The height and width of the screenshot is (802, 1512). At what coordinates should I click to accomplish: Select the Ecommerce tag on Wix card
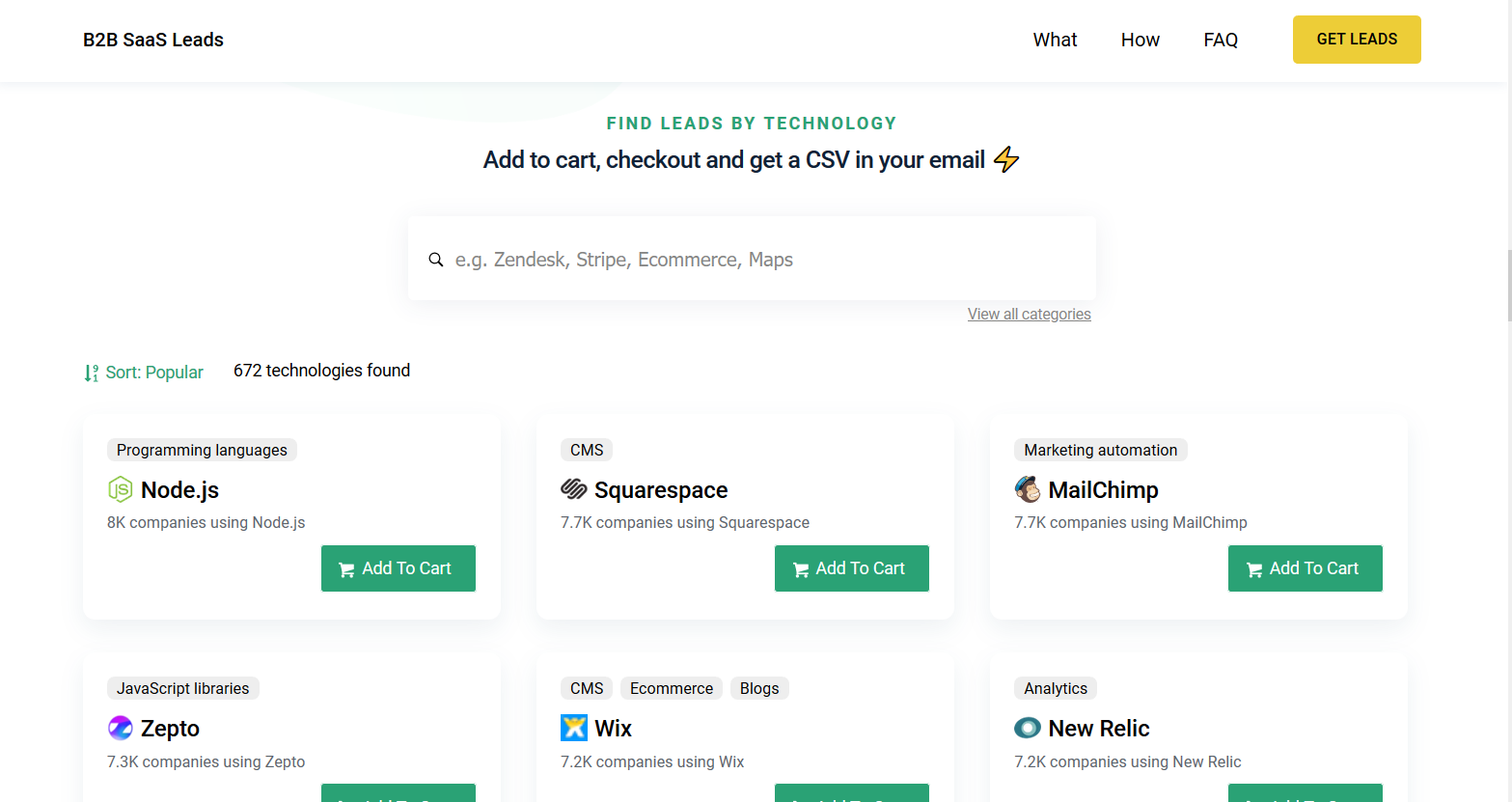click(672, 688)
